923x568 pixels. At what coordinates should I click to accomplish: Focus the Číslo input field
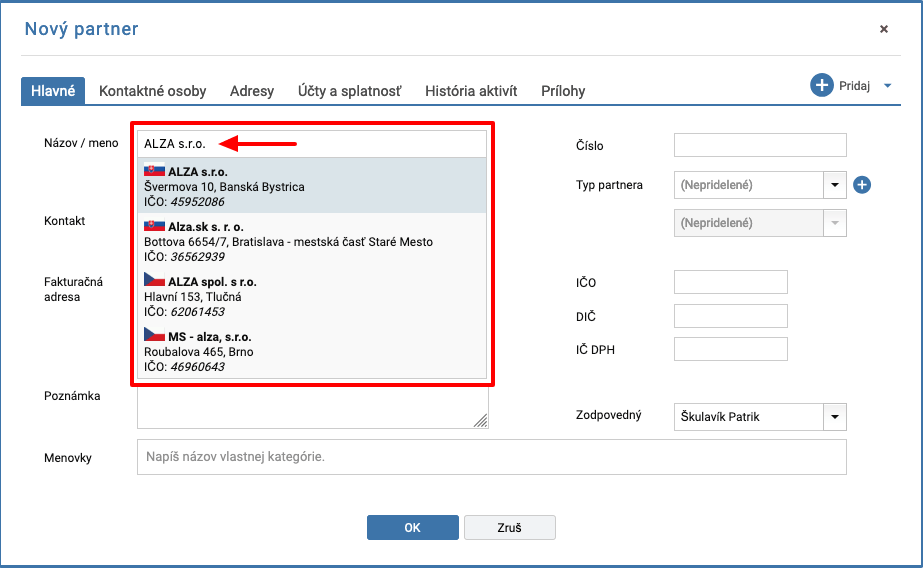[760, 145]
